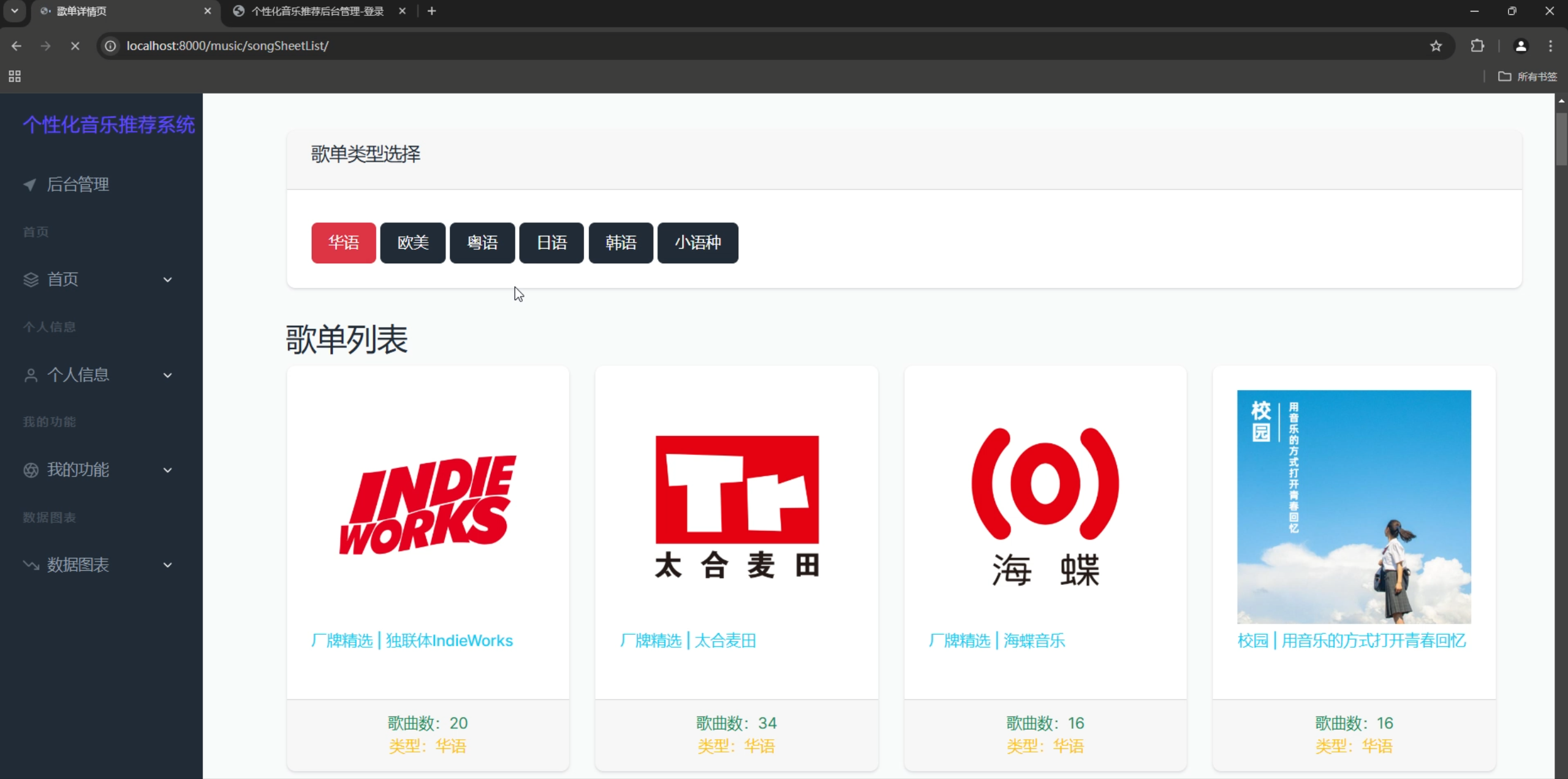Open the 首页 sidebar menu item
Screen dimensions: 1568x779
tap(98, 279)
